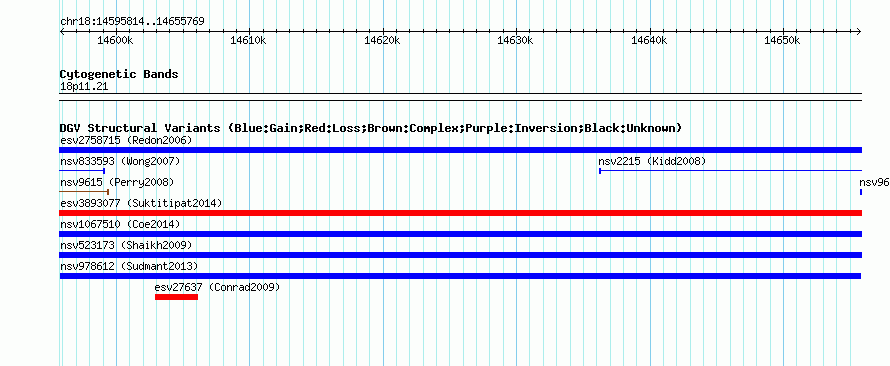The width and height of the screenshot is (890, 366).
Task: Click the nsv9615 (Perry2008) label
Action: click(x=117, y=182)
